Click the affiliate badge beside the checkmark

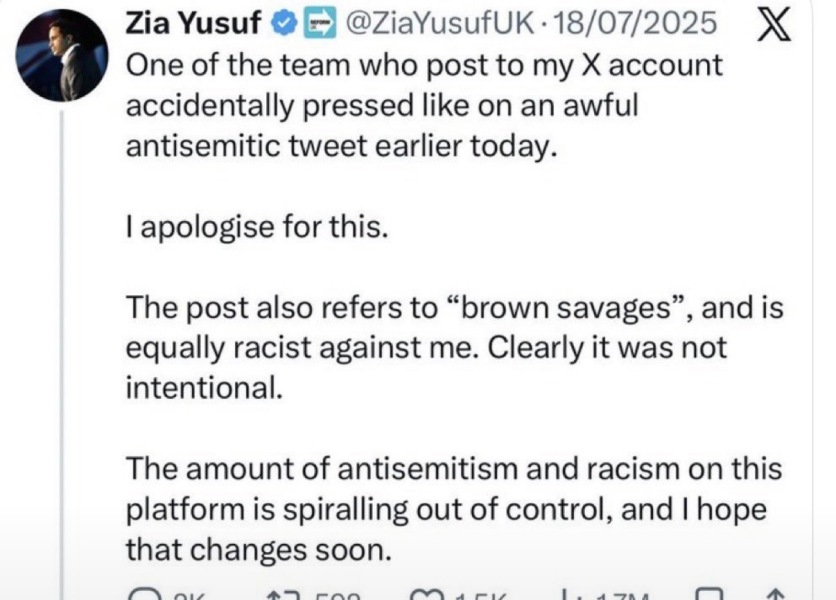(320, 23)
